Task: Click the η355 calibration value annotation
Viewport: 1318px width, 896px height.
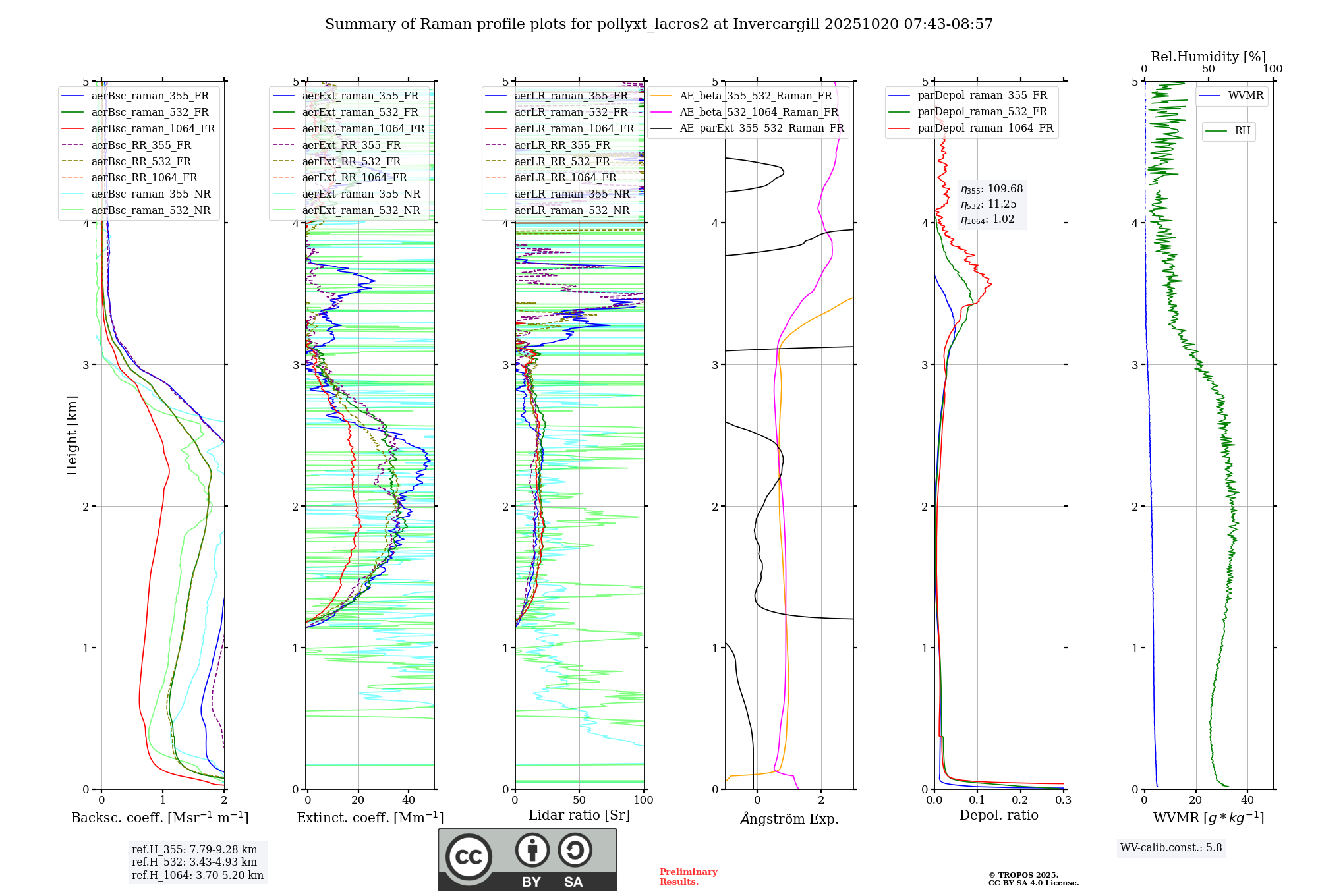Action: coord(992,189)
